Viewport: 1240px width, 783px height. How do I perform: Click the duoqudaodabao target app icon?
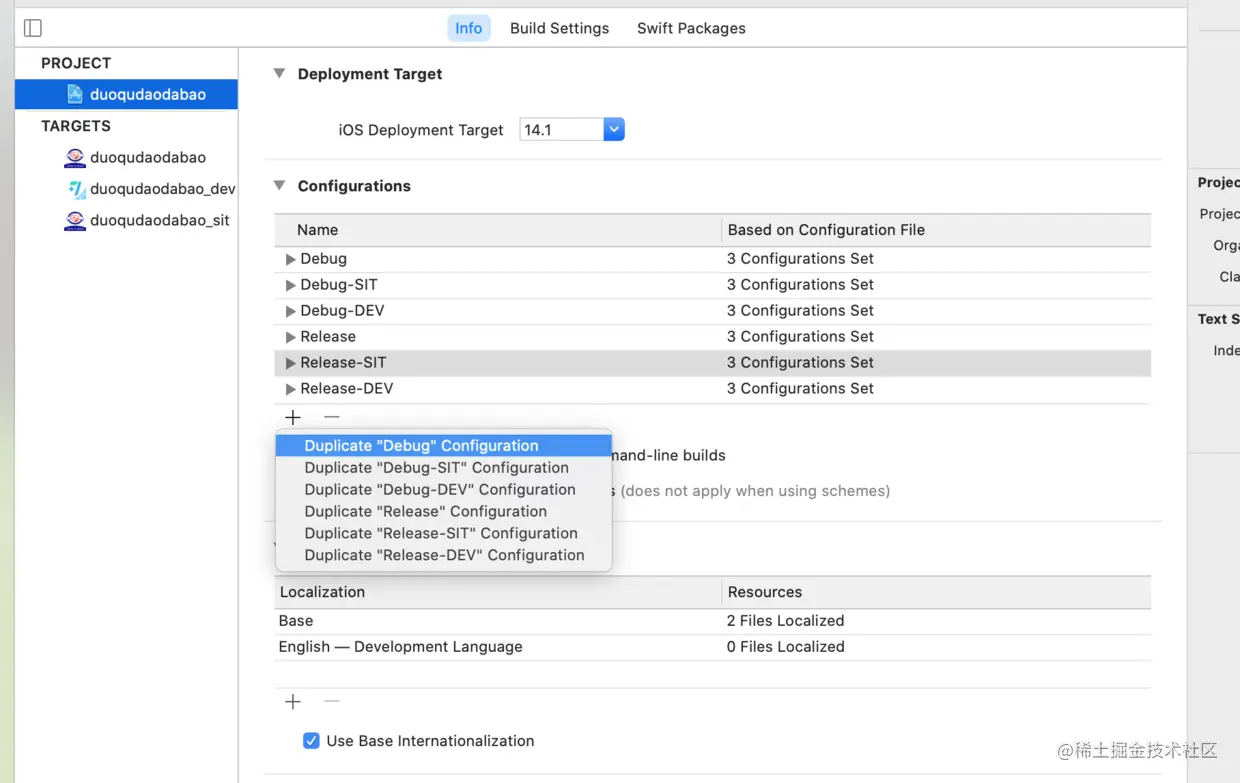[75, 157]
